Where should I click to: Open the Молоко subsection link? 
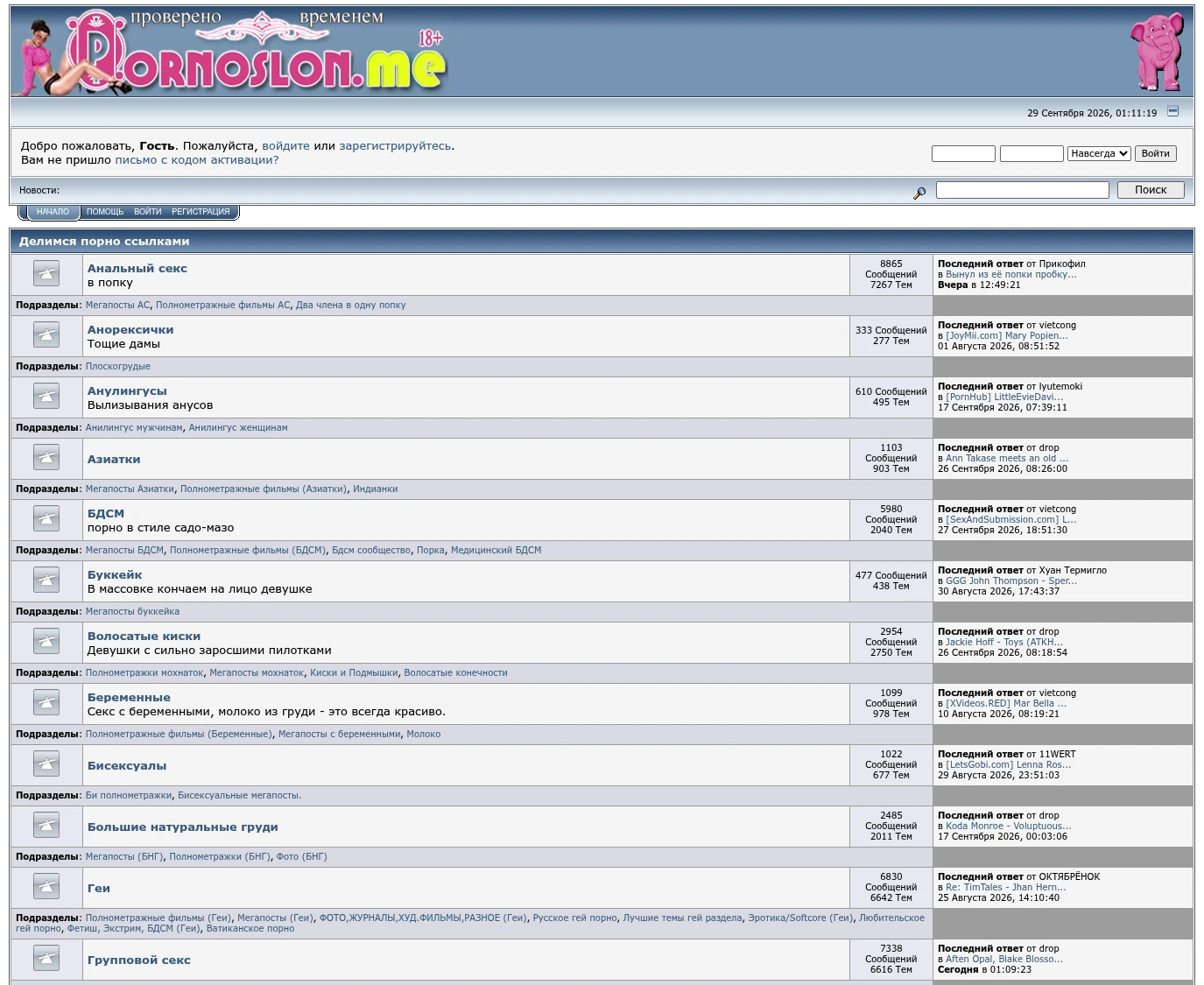423,735
